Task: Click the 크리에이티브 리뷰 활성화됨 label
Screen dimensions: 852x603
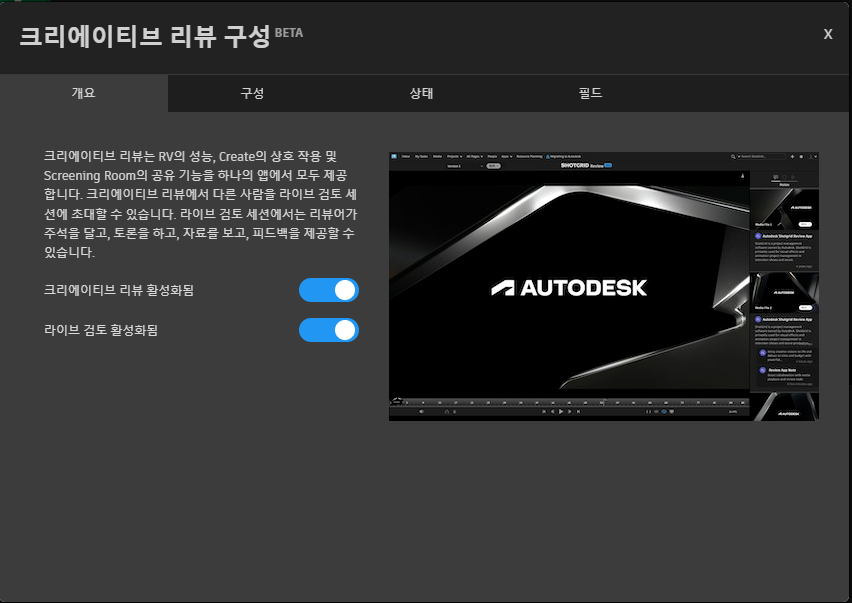Action: tap(118, 290)
